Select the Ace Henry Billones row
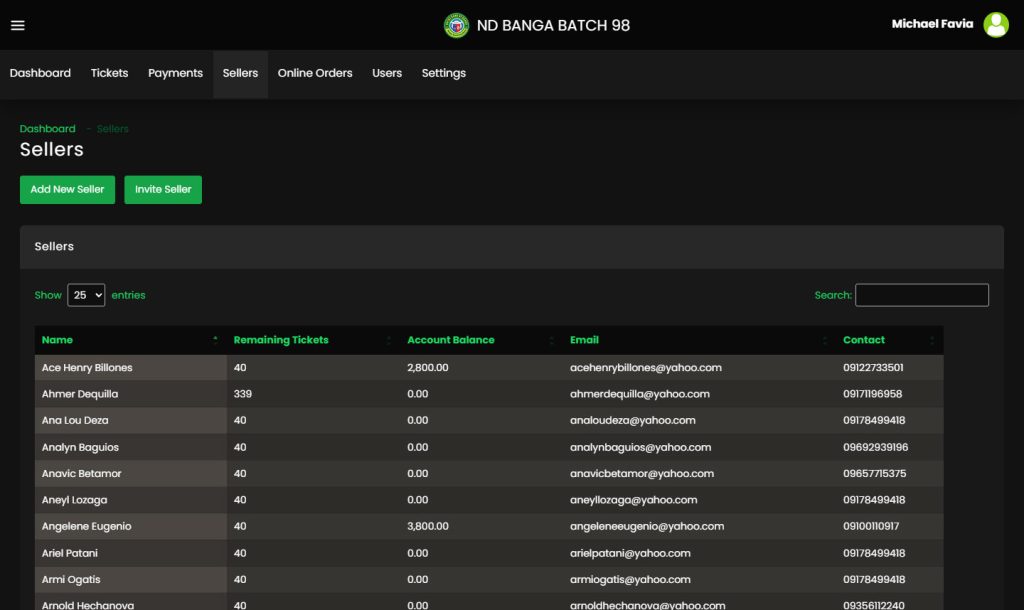 (87, 368)
